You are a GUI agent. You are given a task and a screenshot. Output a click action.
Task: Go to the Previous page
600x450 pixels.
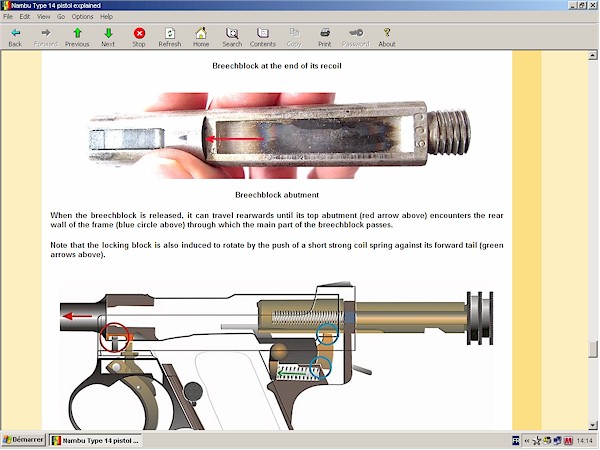pyautogui.click(x=77, y=37)
